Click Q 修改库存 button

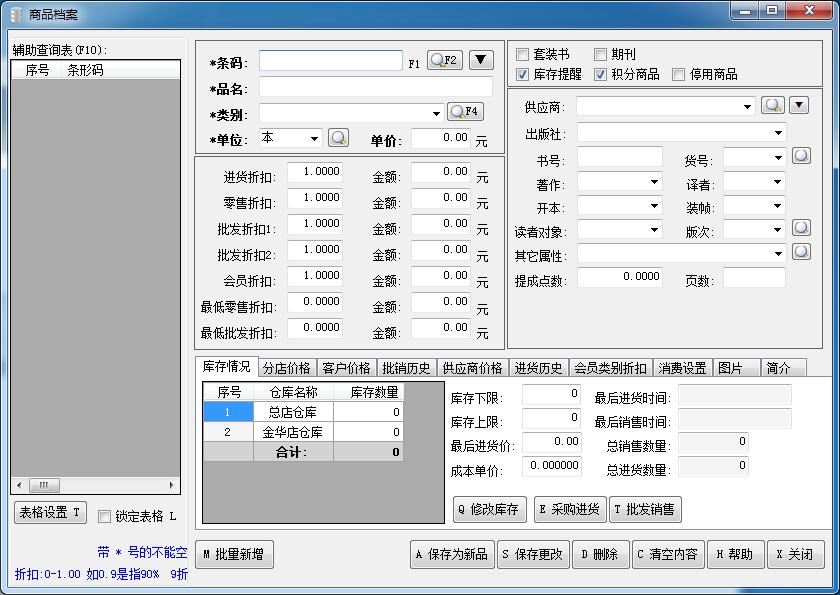pyautogui.click(x=490, y=509)
